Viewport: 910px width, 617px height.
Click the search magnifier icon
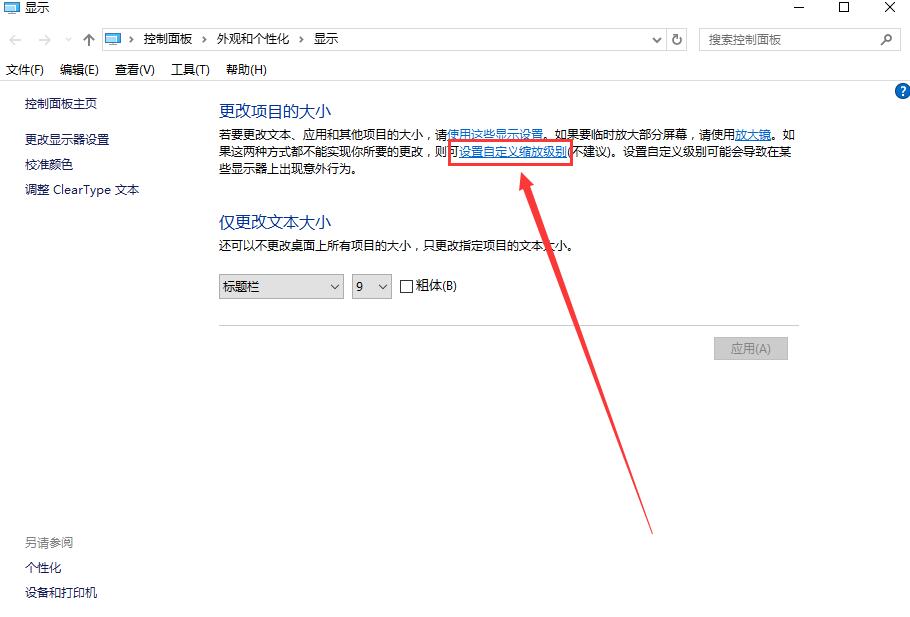click(x=888, y=40)
